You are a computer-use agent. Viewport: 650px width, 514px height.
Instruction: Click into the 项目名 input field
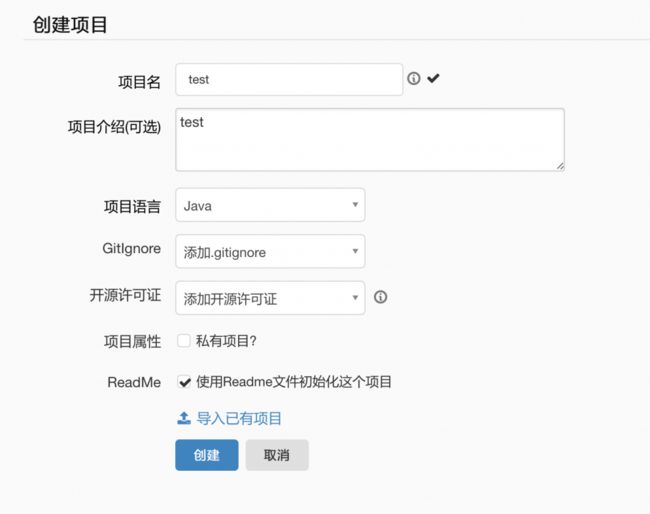click(289, 80)
